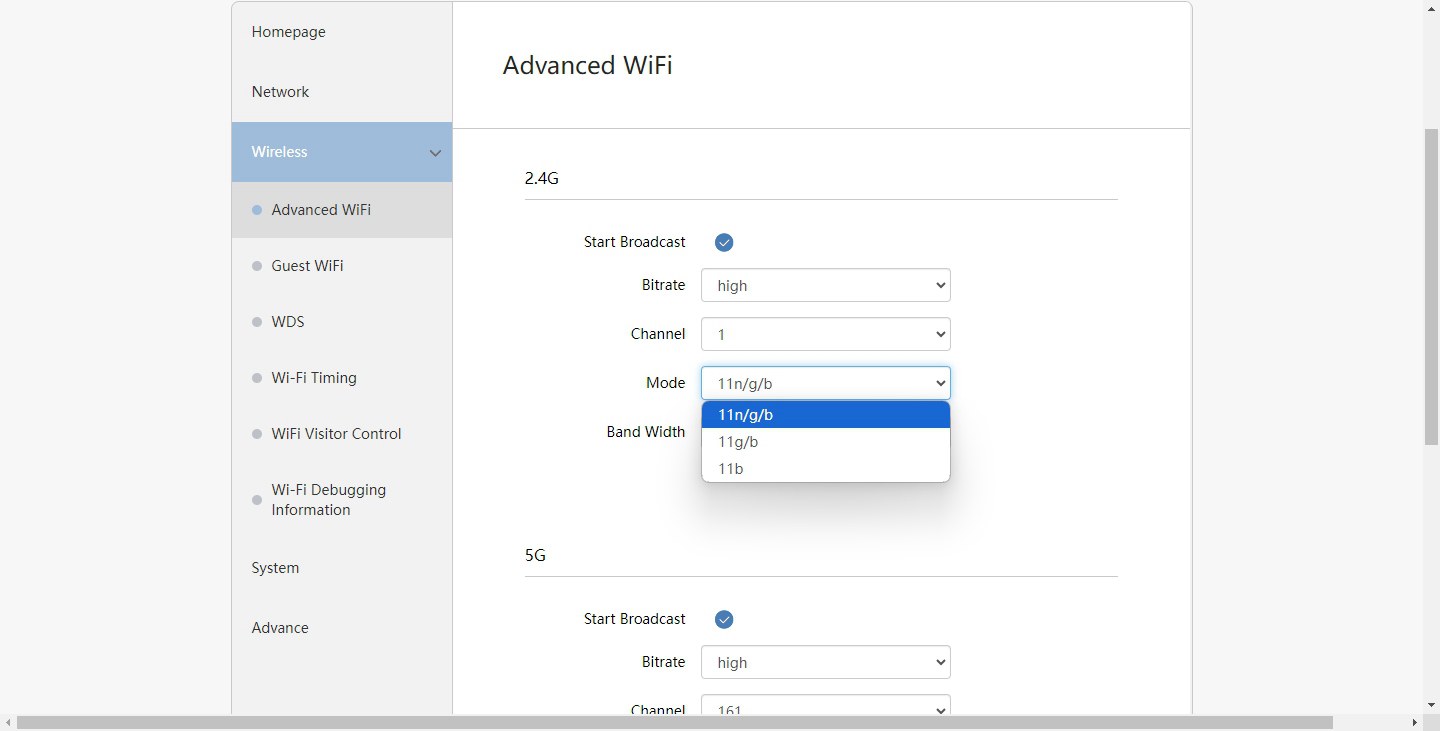Open the WDS submenu item
Viewport: 1440px width, 731px height.
point(341,322)
